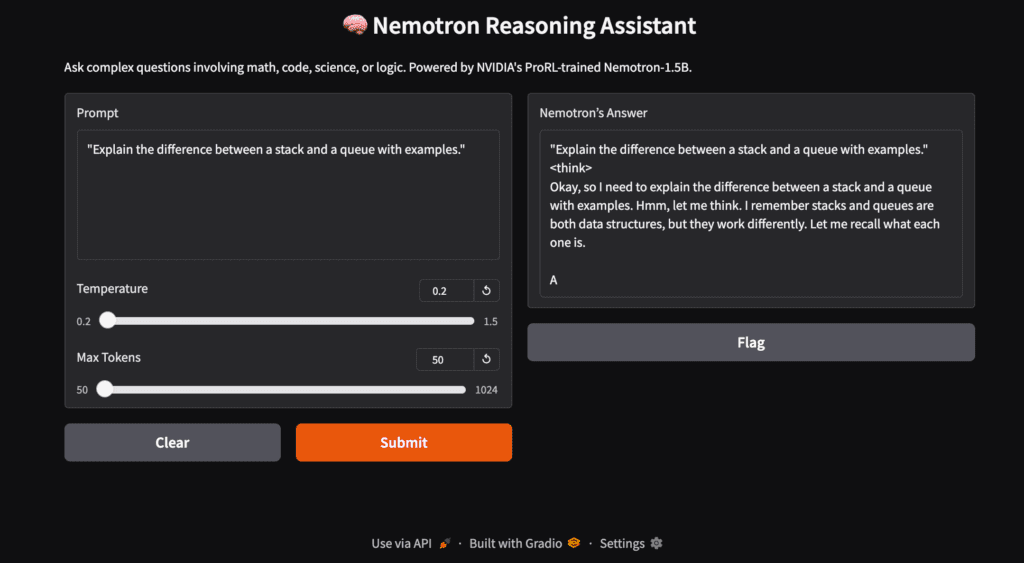The width and height of the screenshot is (1024, 563).
Task: Click the Temperature label
Action: coord(112,289)
